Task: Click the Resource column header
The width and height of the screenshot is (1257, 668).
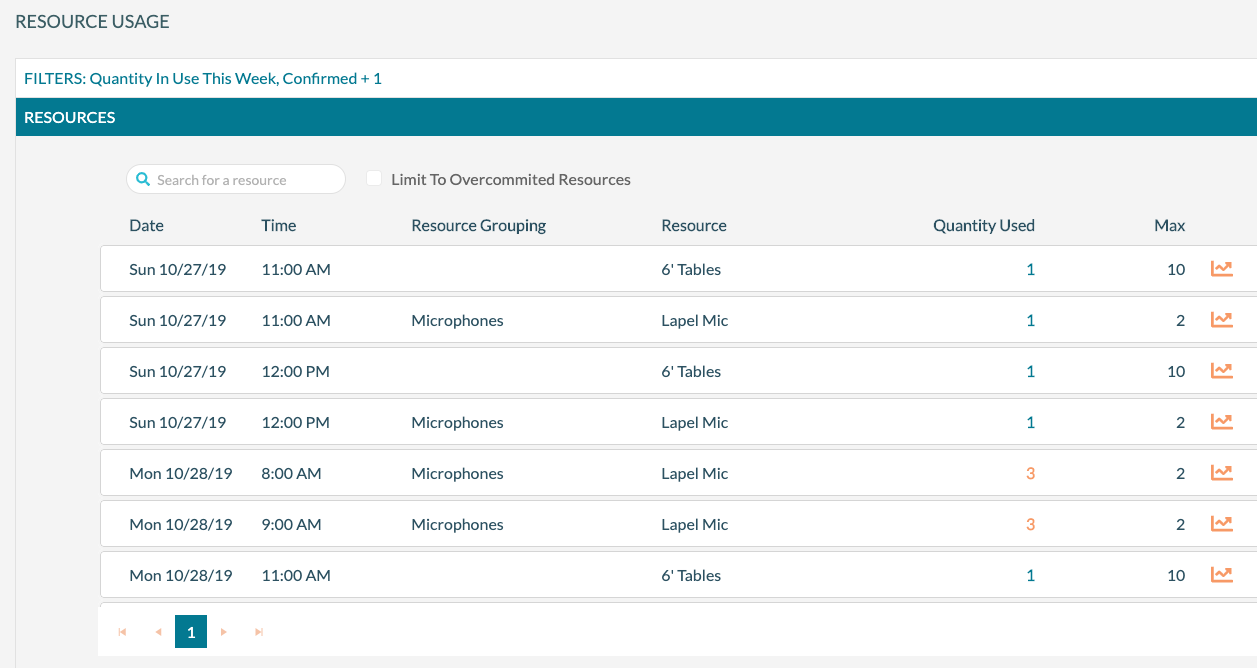Action: coord(694,225)
